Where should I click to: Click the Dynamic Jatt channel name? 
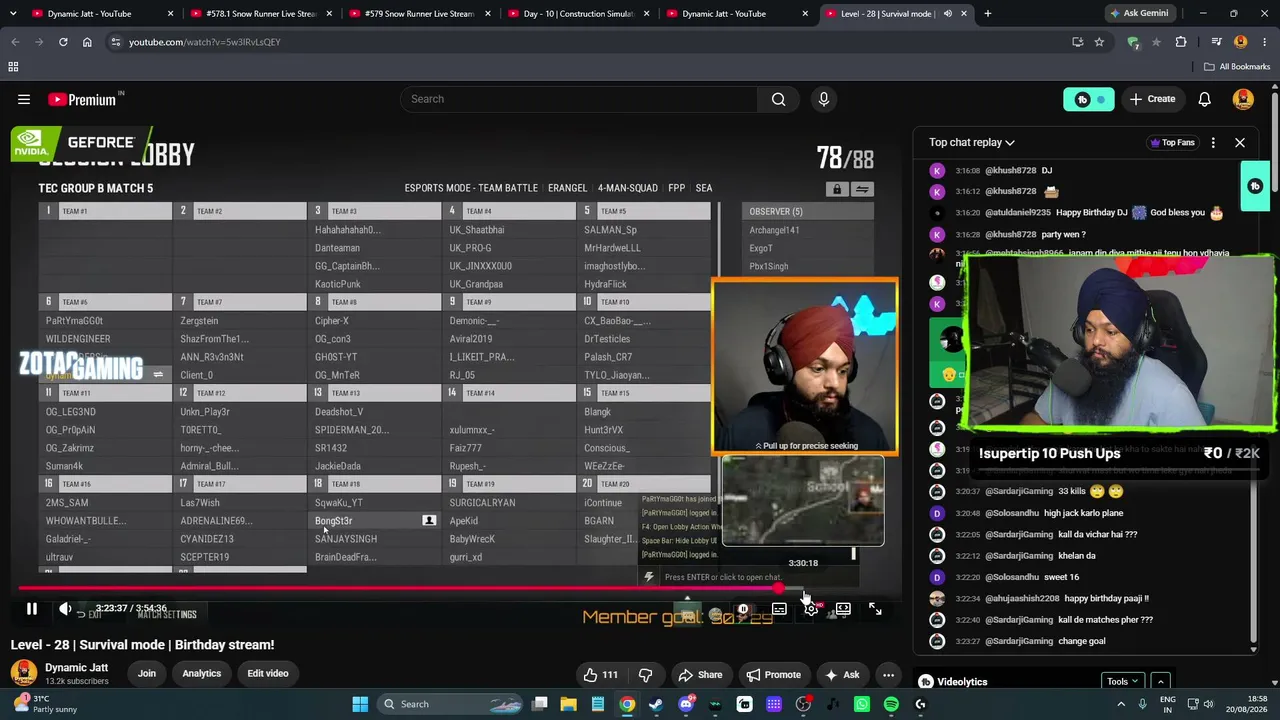(76, 667)
